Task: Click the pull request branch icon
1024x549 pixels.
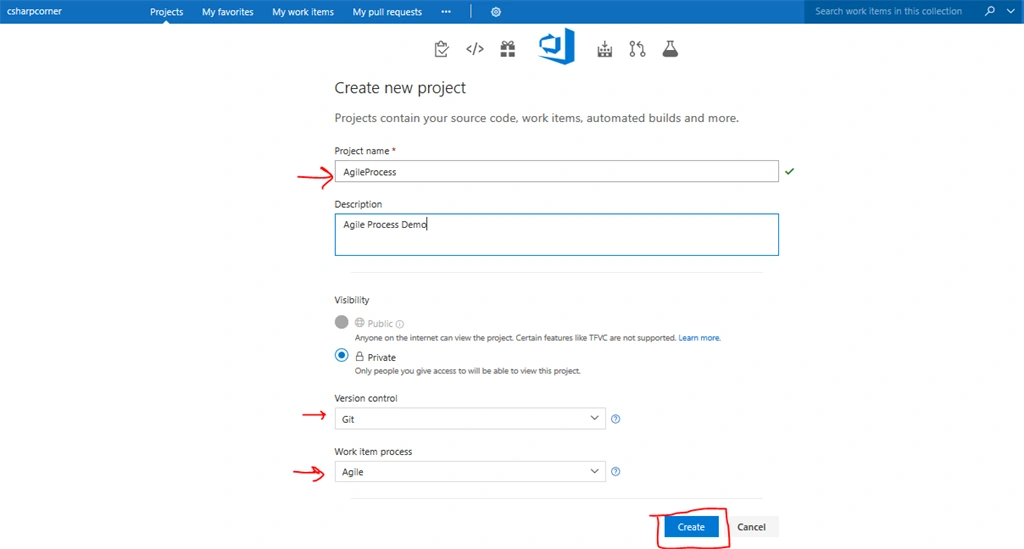Action: point(637,49)
